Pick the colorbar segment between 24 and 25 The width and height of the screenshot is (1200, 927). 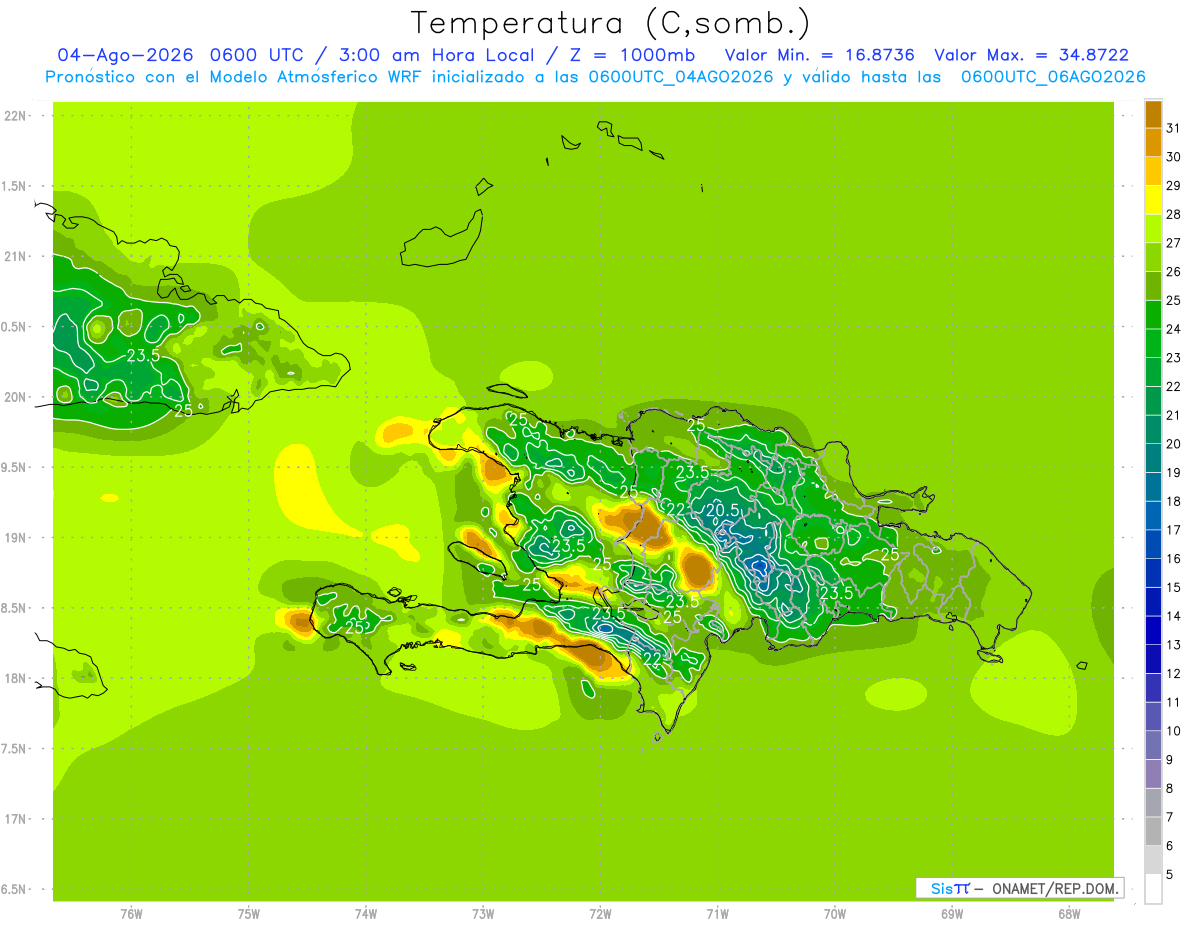tap(1153, 315)
